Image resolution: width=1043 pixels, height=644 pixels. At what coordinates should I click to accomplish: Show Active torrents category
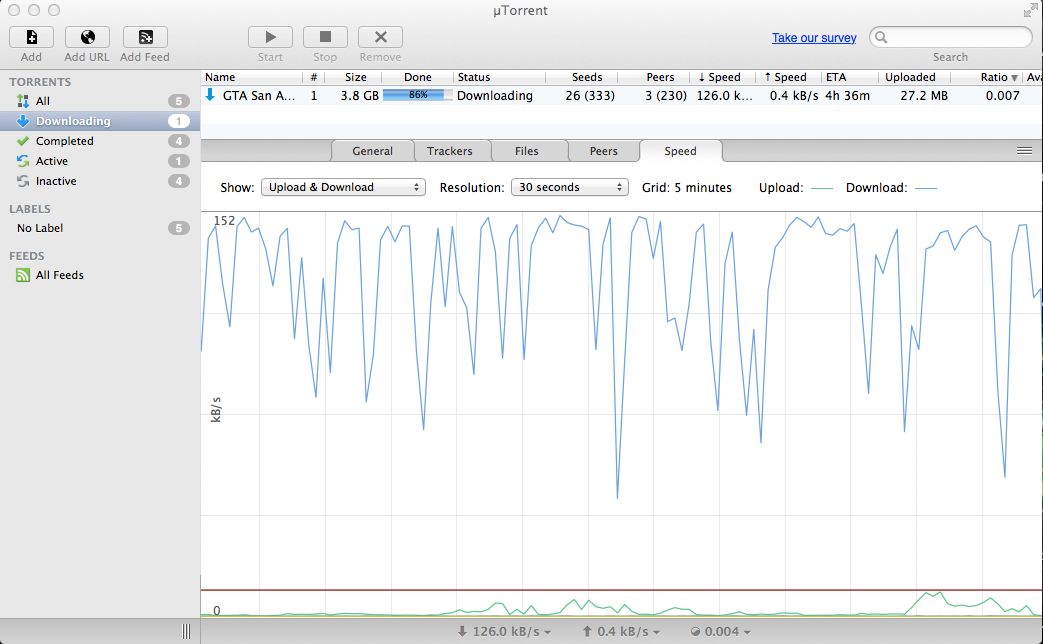100,161
